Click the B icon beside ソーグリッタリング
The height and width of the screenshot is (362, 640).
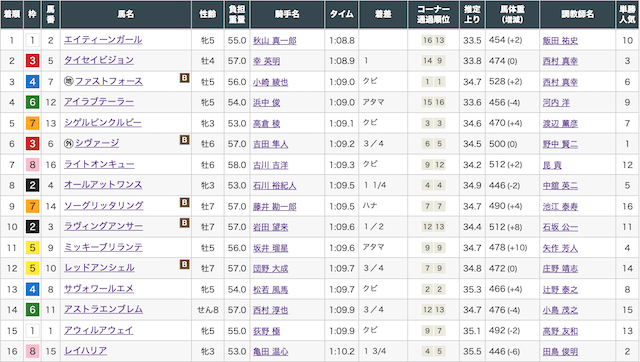(x=184, y=202)
